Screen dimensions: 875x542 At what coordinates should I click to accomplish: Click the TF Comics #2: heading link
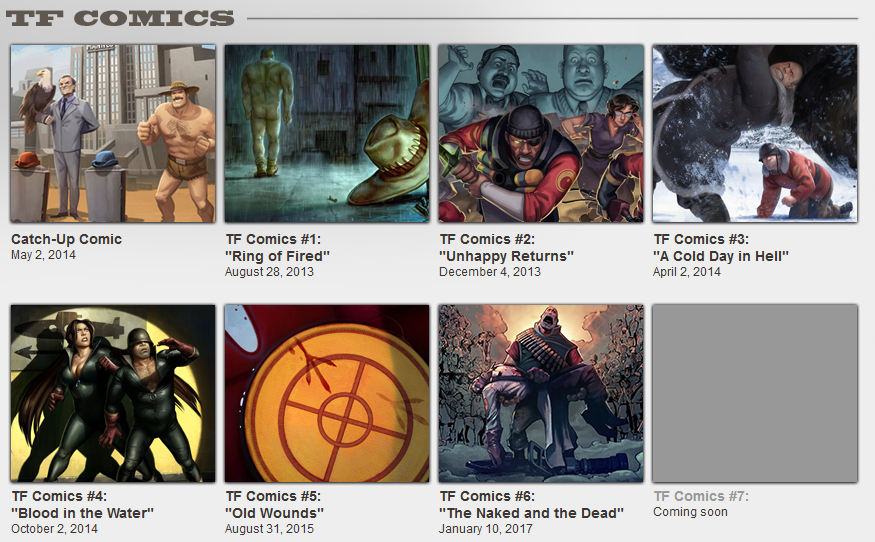click(487, 239)
